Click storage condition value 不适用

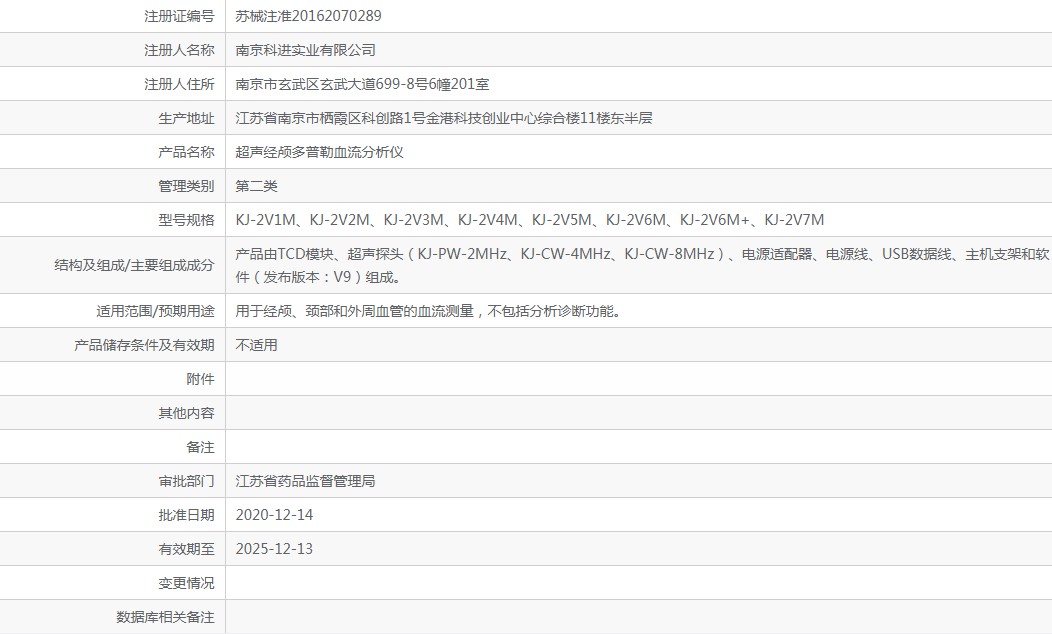click(x=256, y=346)
